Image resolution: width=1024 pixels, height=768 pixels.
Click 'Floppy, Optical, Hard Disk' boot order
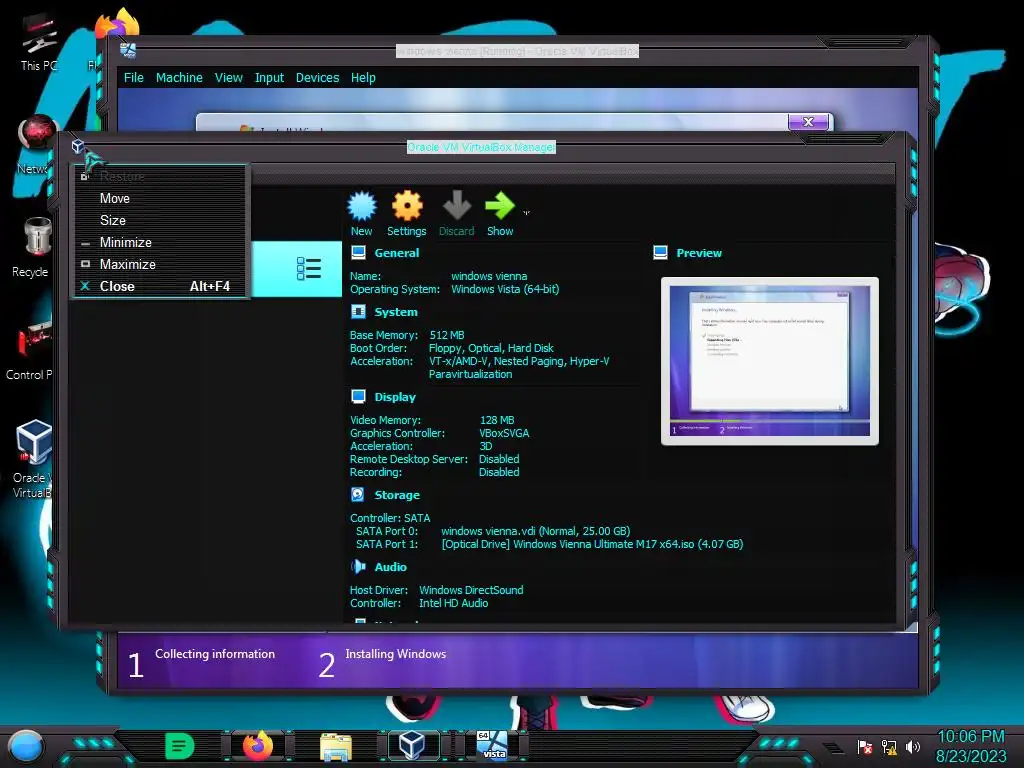tap(491, 348)
